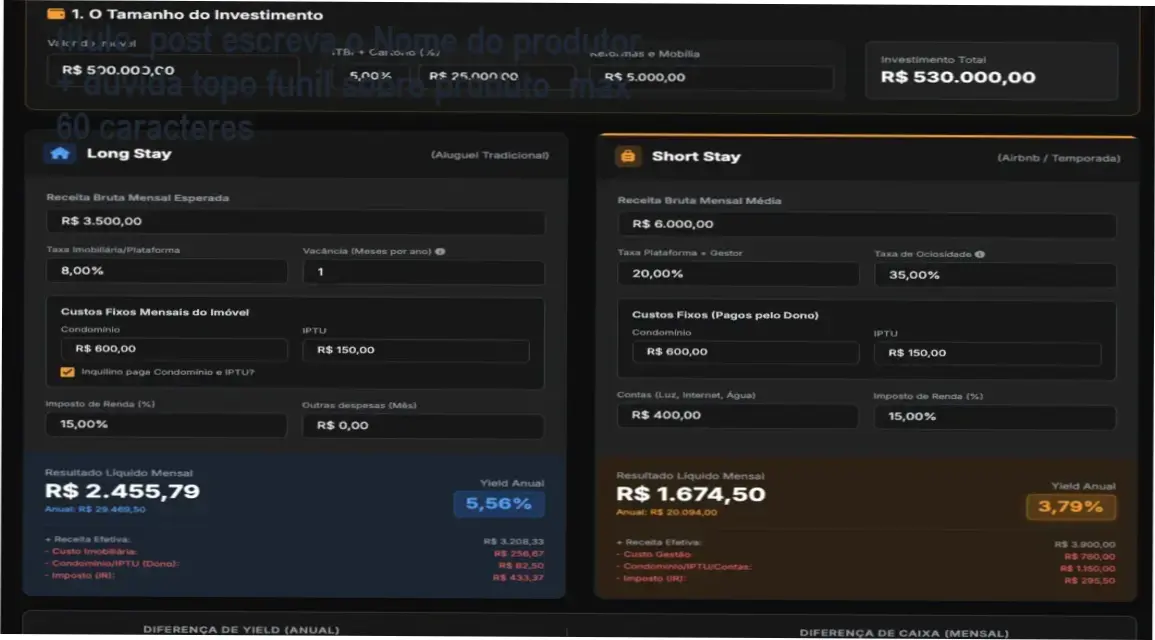Edit Short Stay IPTU field R$ 150,00
The width and height of the screenshot is (1155, 640).
point(987,353)
